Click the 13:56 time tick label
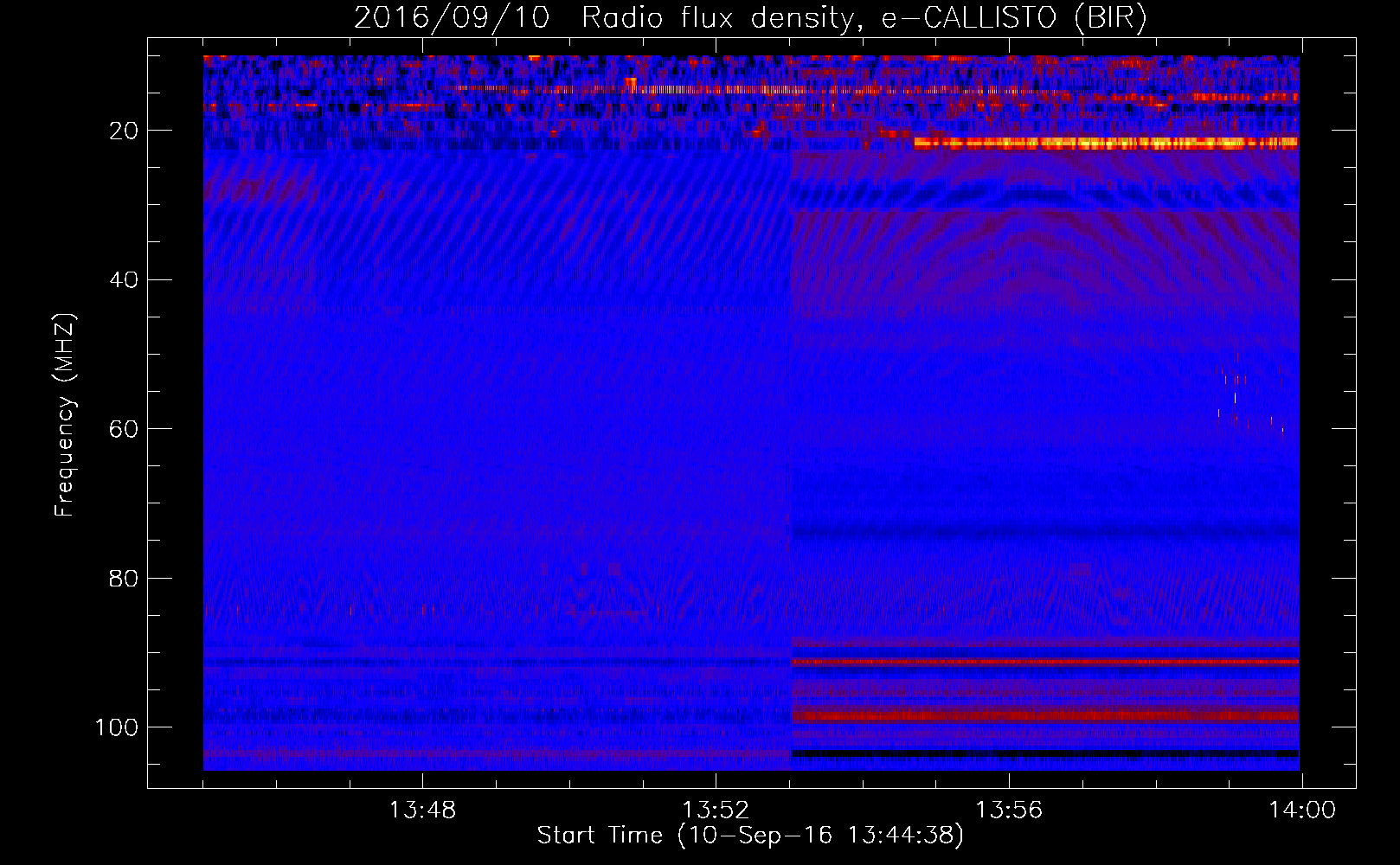The height and width of the screenshot is (865, 1400). [x=1009, y=811]
